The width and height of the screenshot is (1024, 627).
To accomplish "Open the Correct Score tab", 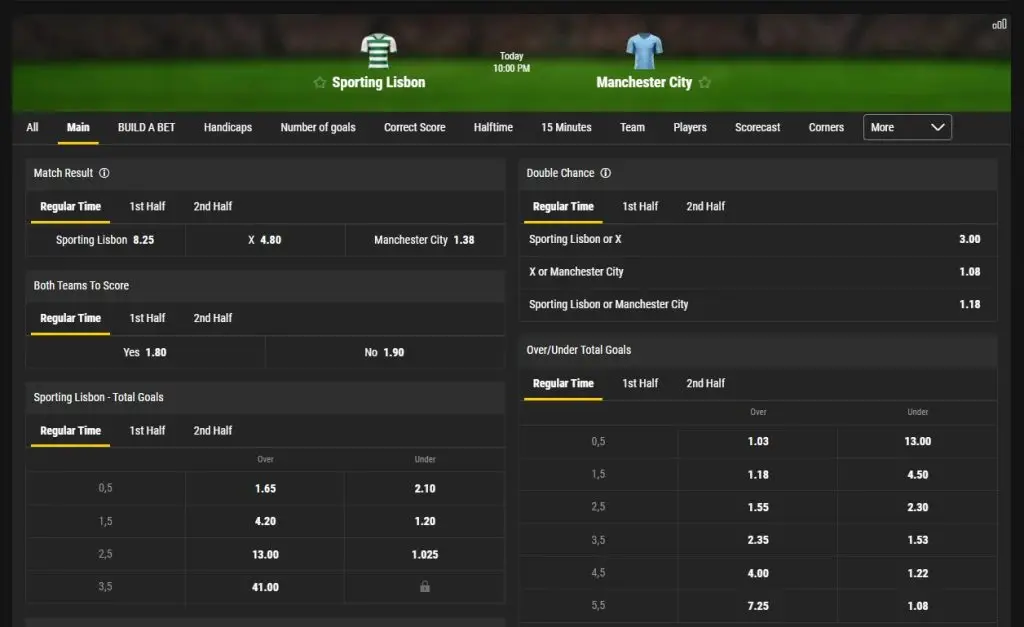I will point(415,127).
